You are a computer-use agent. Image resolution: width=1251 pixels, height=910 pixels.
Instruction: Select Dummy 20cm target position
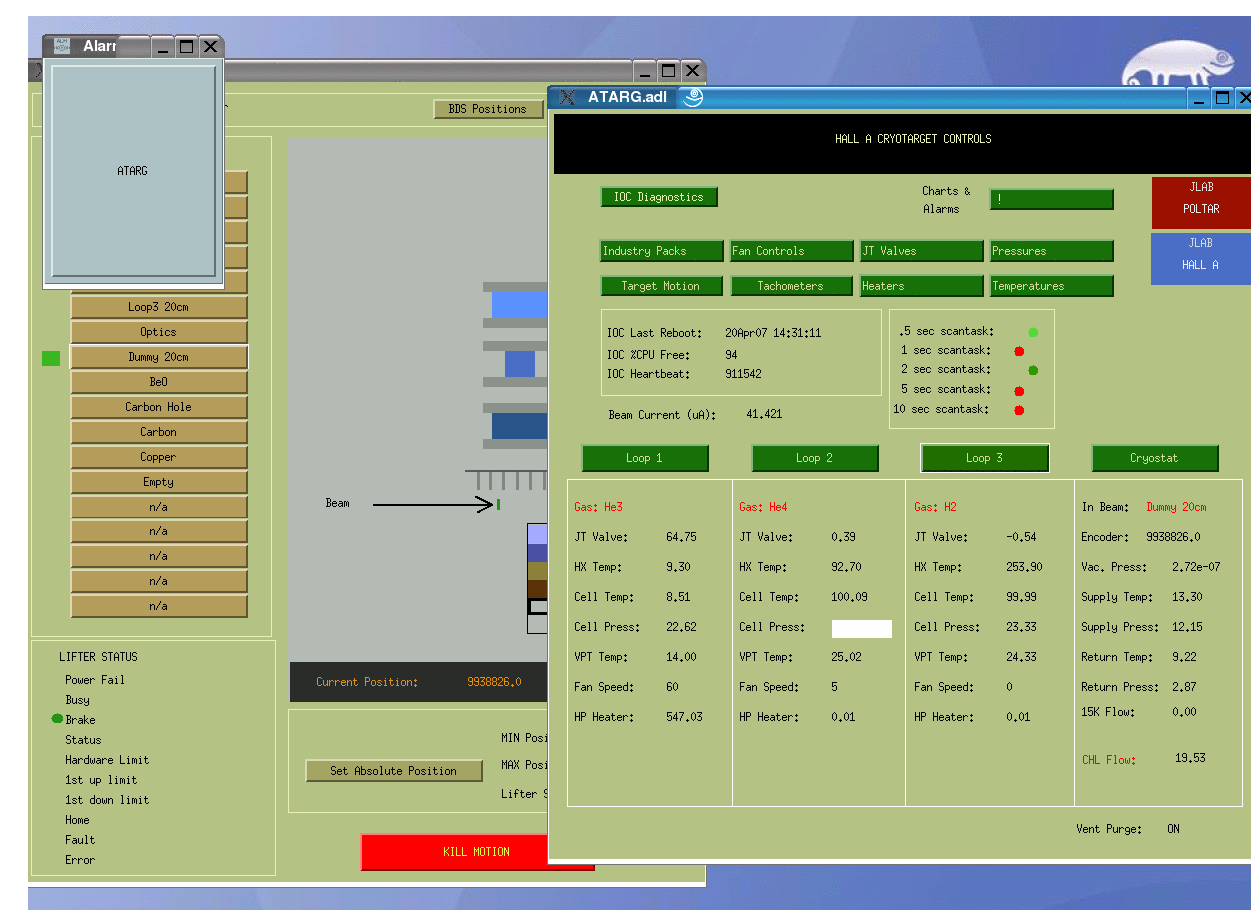pyautogui.click(x=159, y=357)
